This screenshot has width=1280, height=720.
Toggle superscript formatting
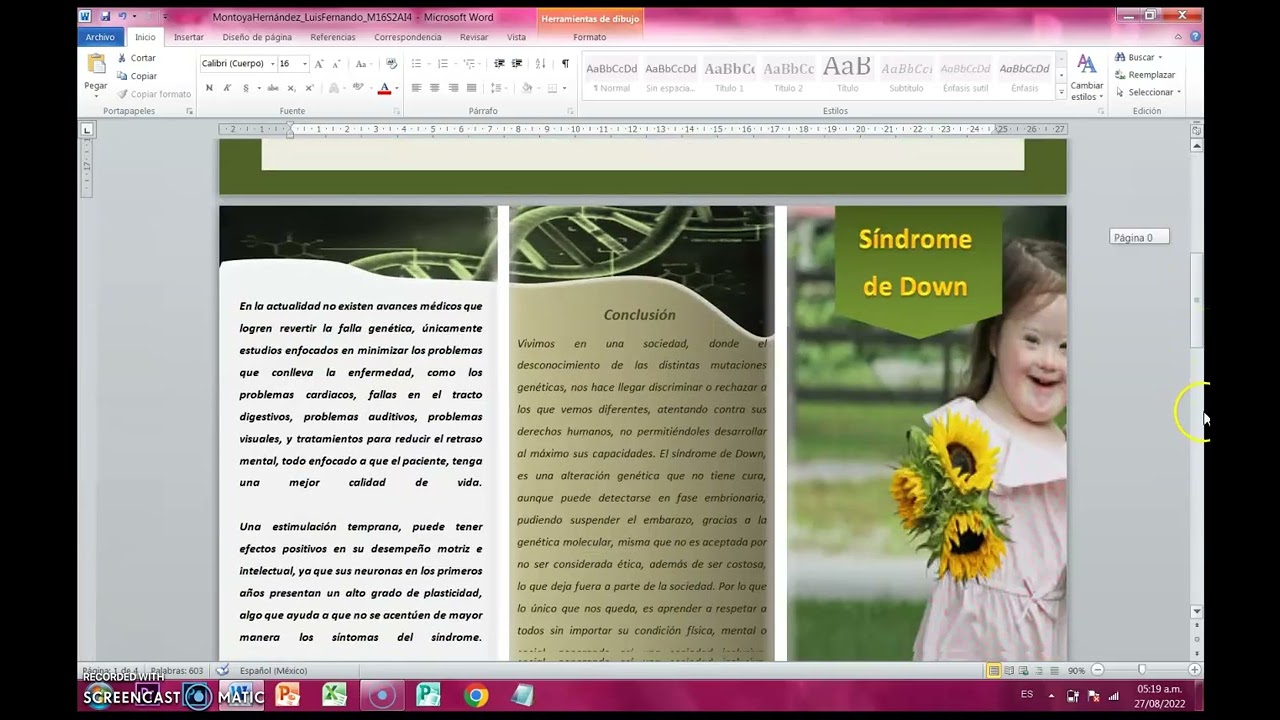point(309,88)
